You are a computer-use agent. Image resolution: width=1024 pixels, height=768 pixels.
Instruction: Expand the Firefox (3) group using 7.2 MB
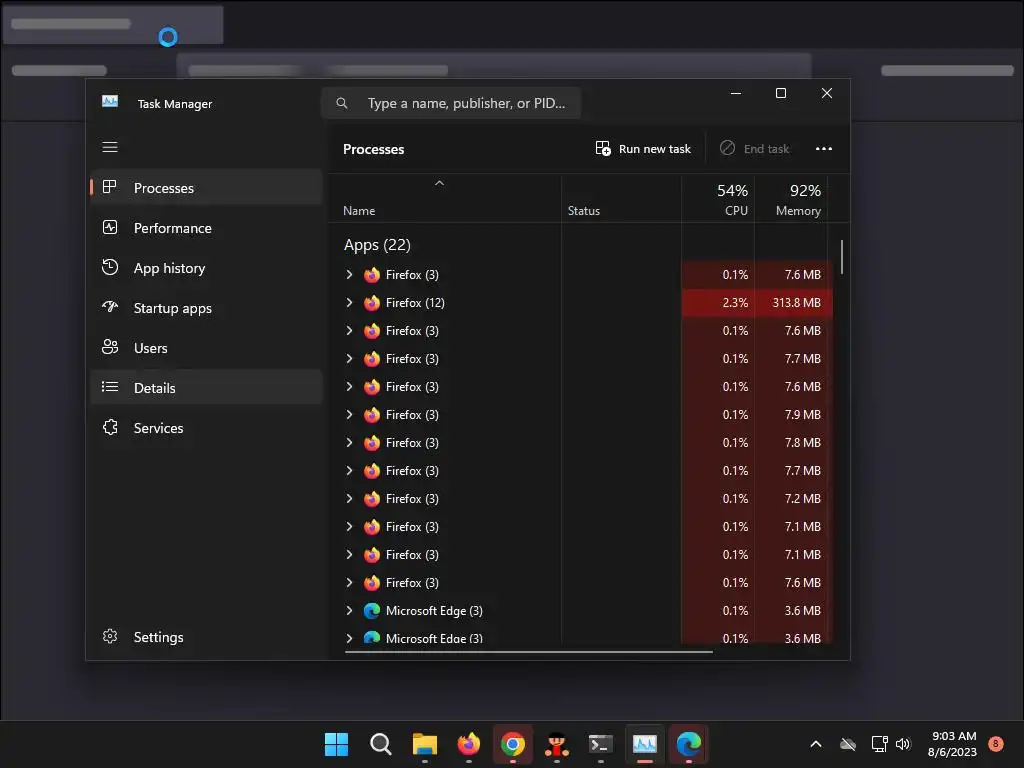[x=349, y=498]
